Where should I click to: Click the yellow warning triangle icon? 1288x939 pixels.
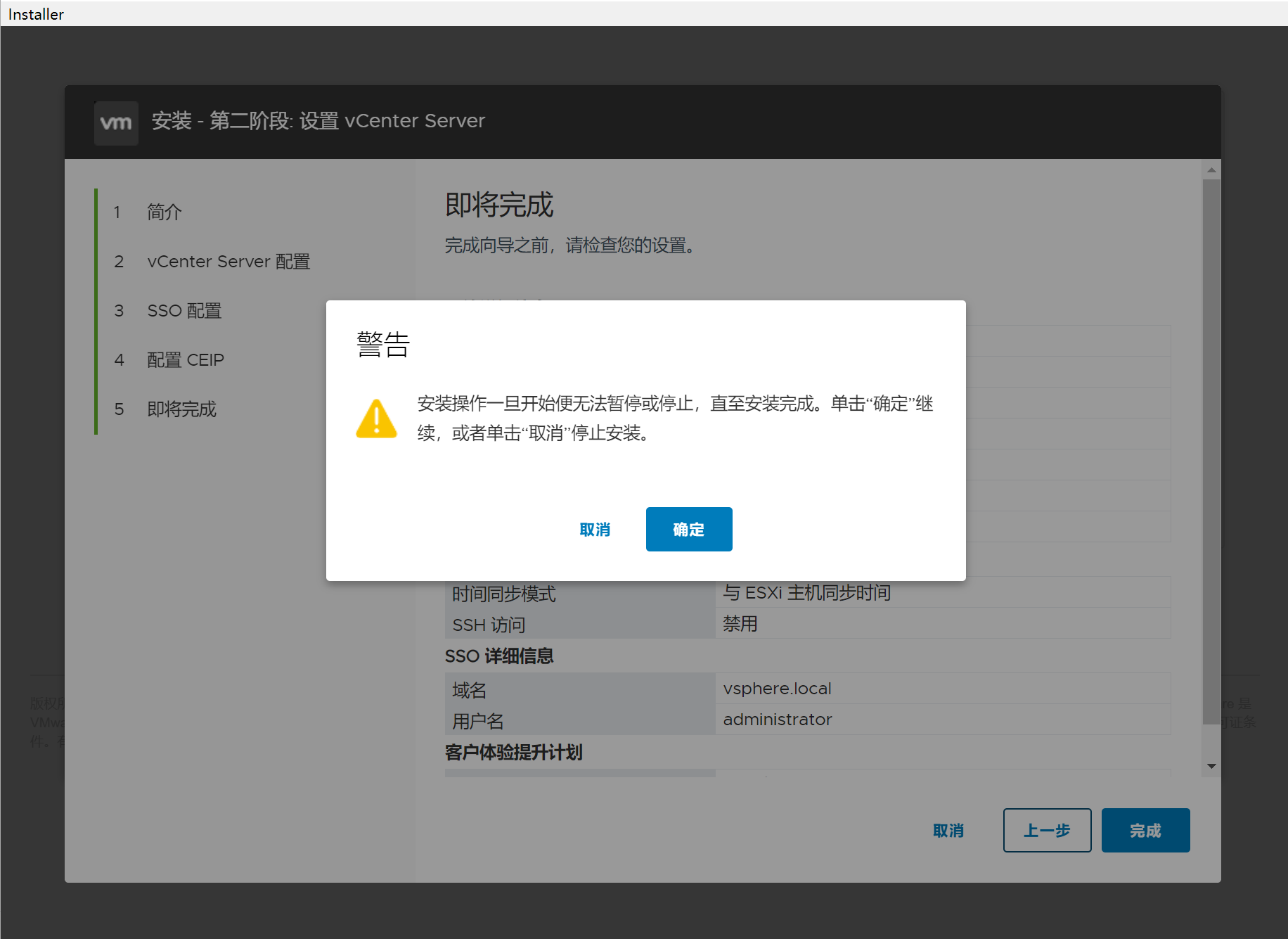pos(377,419)
